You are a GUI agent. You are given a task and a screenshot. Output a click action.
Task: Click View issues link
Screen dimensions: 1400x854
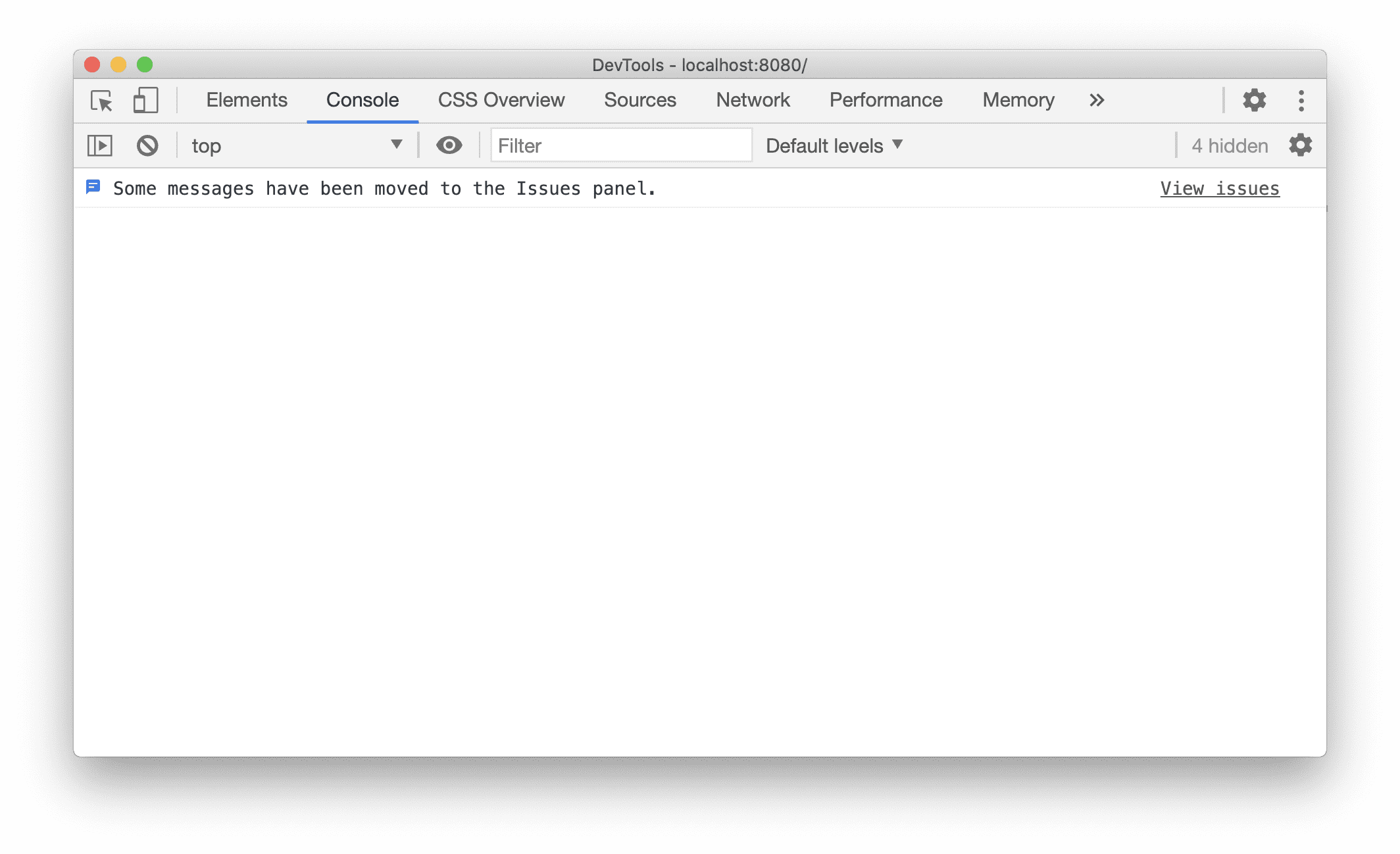click(1220, 188)
